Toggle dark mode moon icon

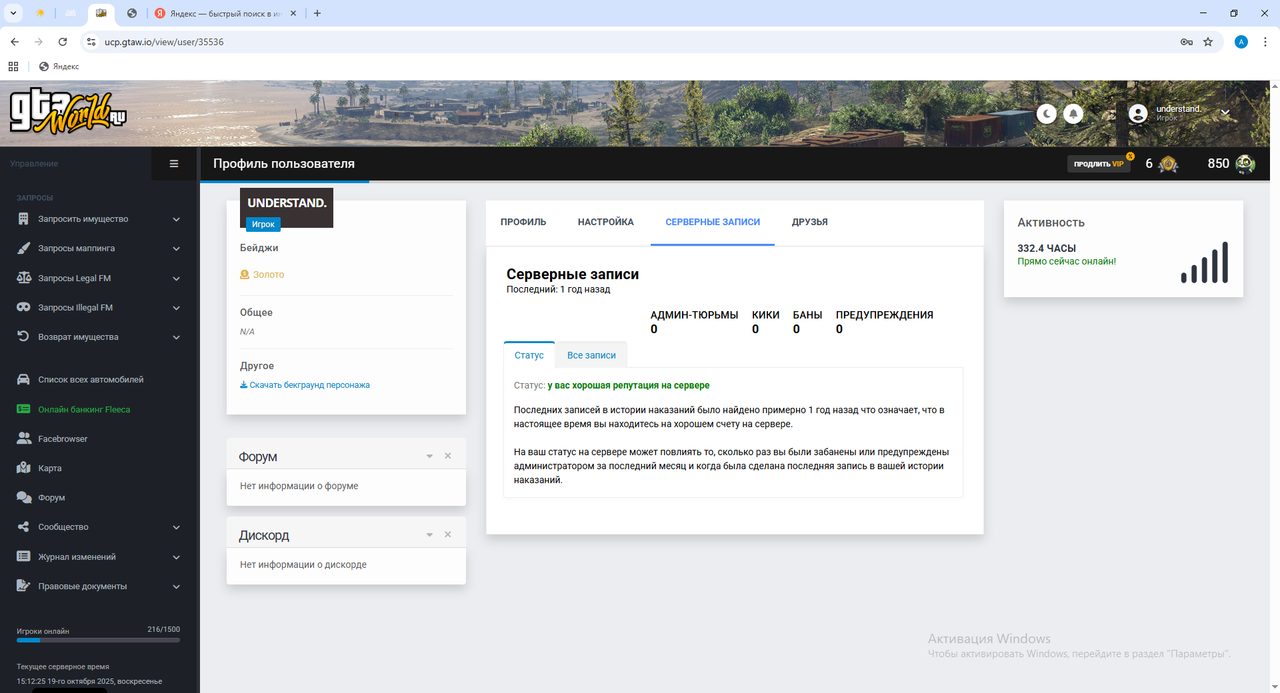click(1047, 113)
